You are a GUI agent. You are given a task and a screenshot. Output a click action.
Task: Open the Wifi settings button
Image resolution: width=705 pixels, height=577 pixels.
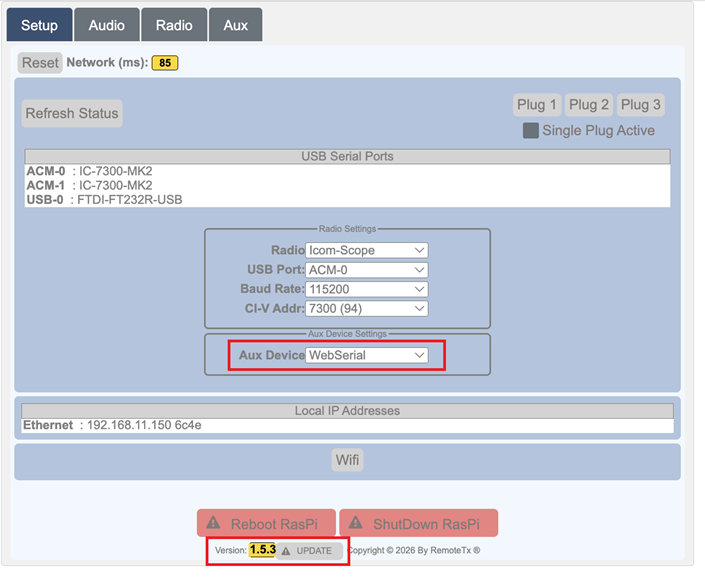347,460
